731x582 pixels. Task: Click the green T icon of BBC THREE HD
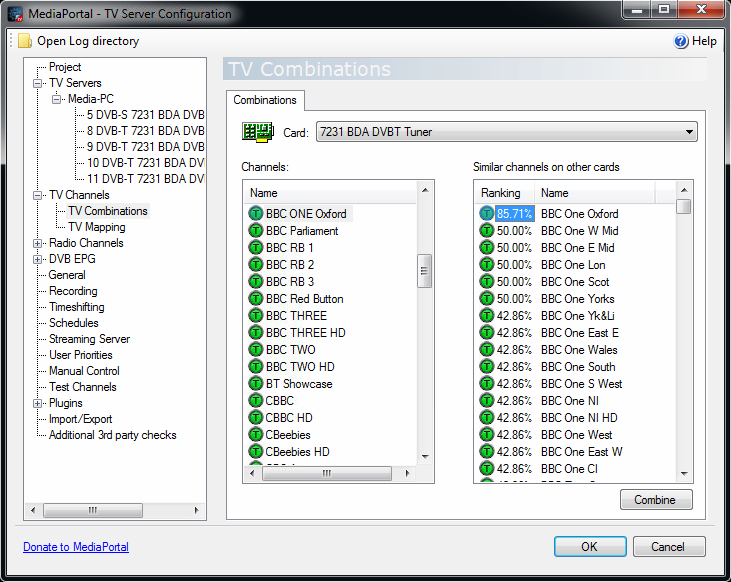(255, 333)
